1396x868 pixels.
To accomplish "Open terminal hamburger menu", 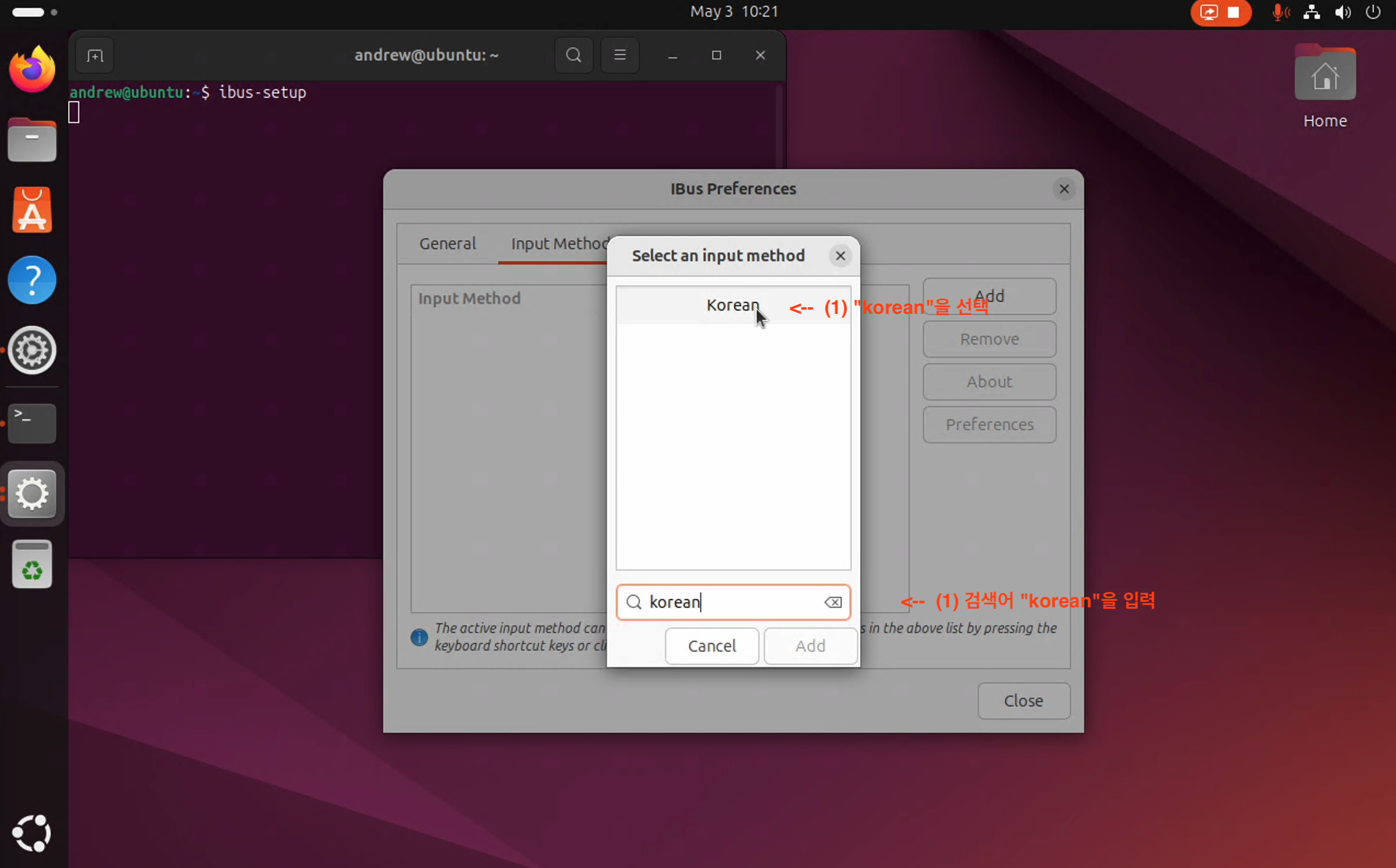I will coord(620,55).
